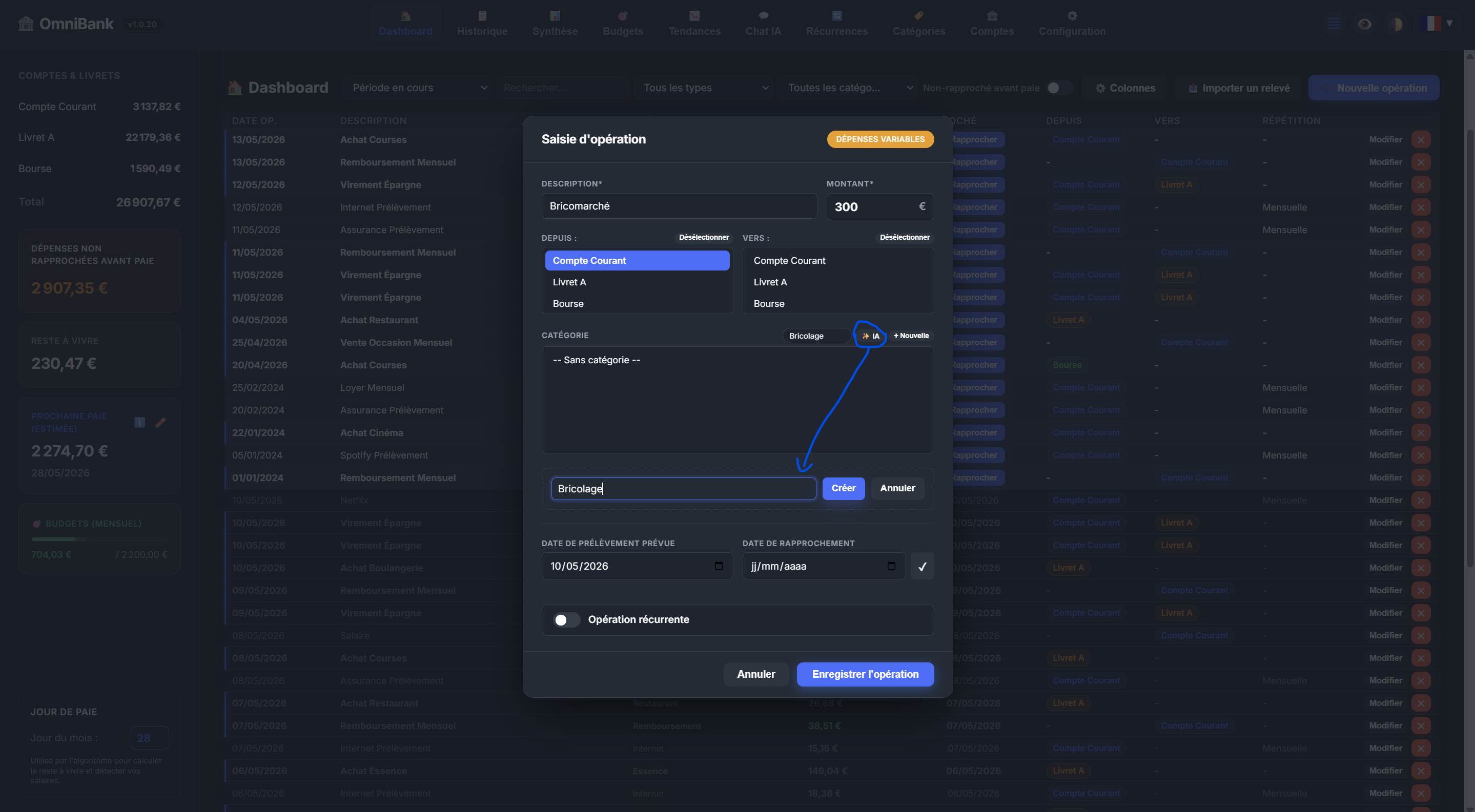Open the Configuration tab

point(1072,24)
